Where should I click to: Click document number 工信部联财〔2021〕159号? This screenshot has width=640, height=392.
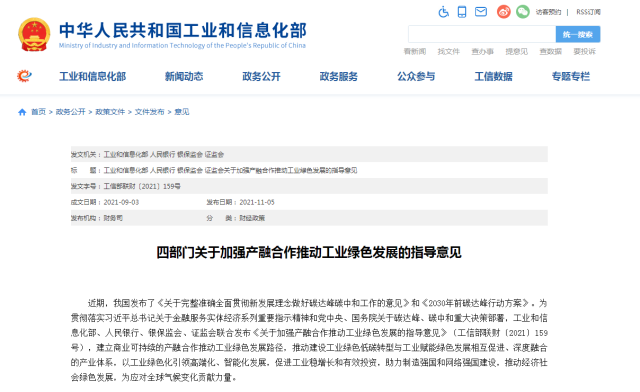142,186
